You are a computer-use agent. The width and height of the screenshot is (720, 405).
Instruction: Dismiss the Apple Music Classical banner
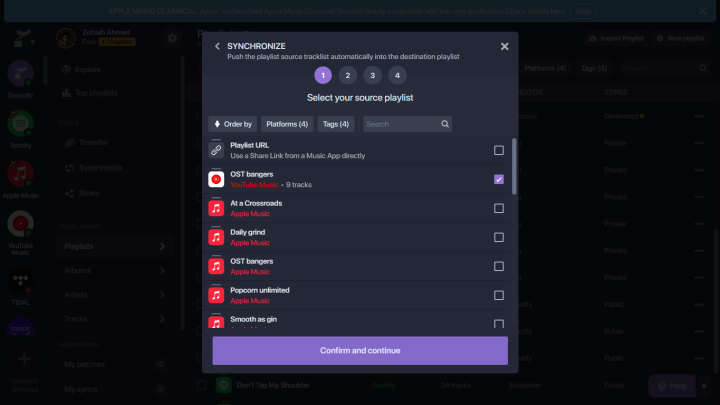(x=702, y=11)
